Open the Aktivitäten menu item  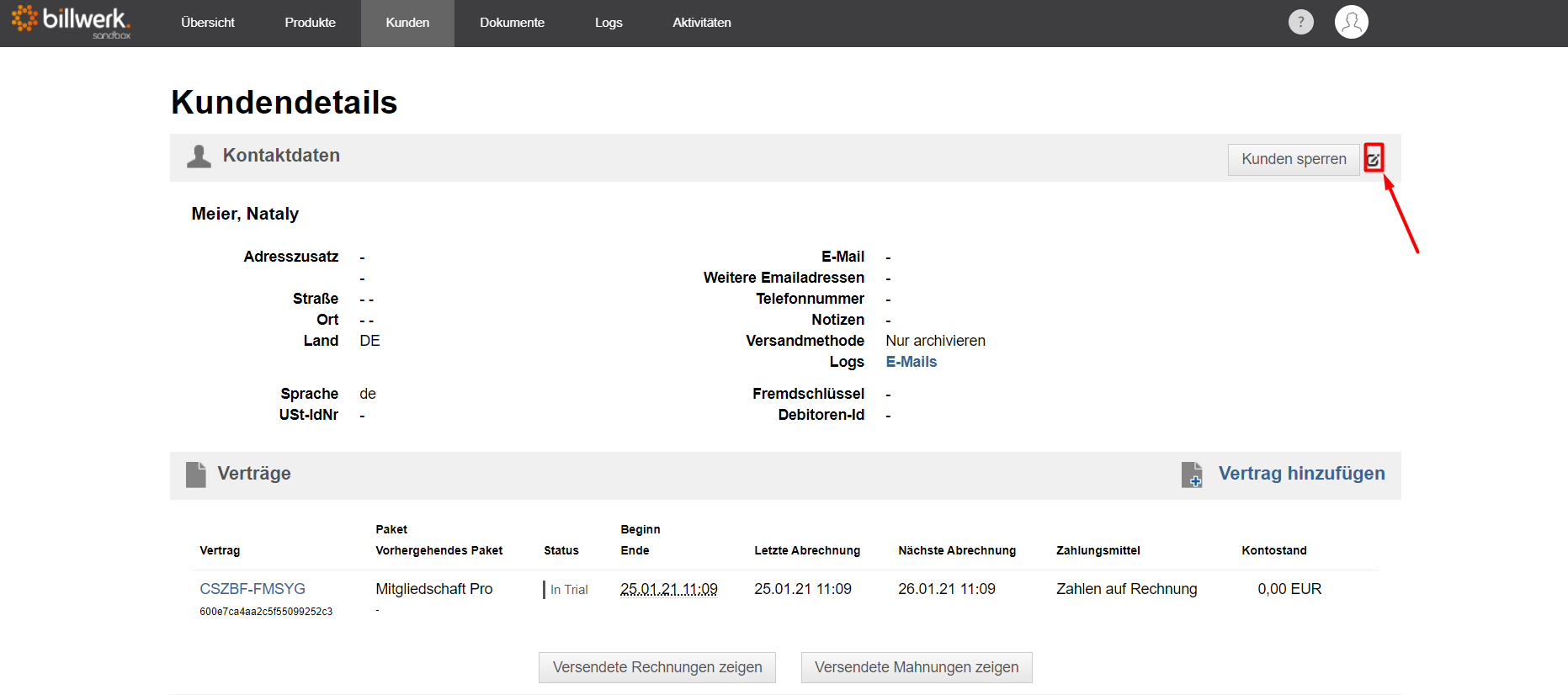coord(702,23)
